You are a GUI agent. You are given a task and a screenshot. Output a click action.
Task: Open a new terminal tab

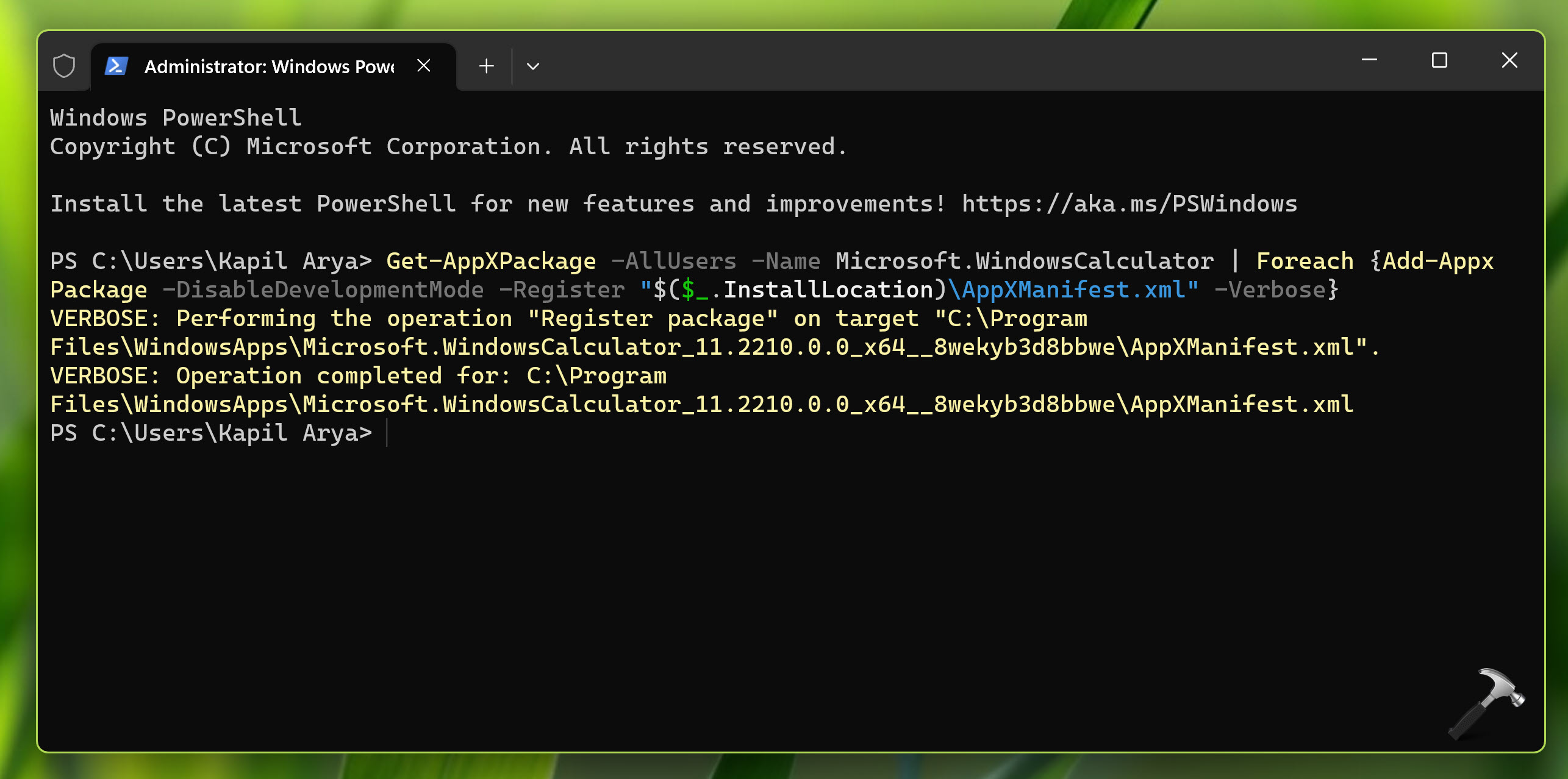pos(486,66)
